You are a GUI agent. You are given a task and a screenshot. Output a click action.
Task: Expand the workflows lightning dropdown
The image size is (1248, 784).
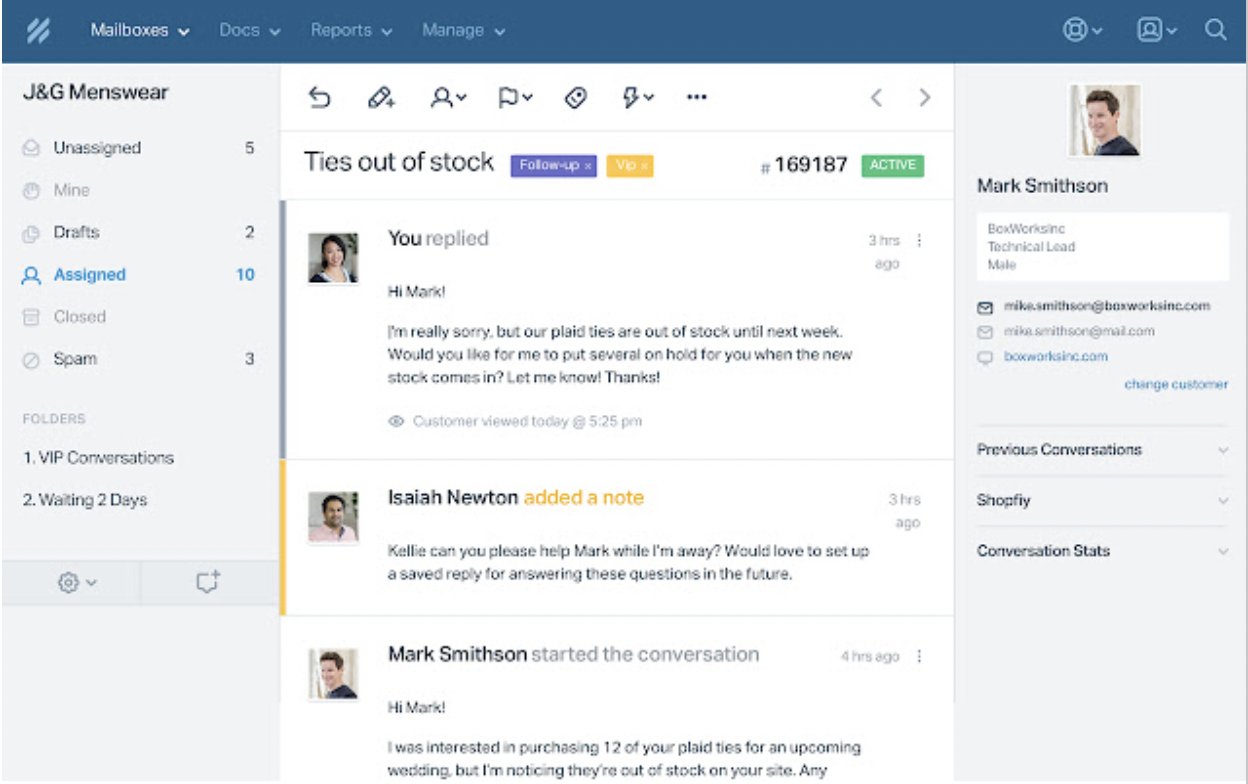(x=638, y=96)
